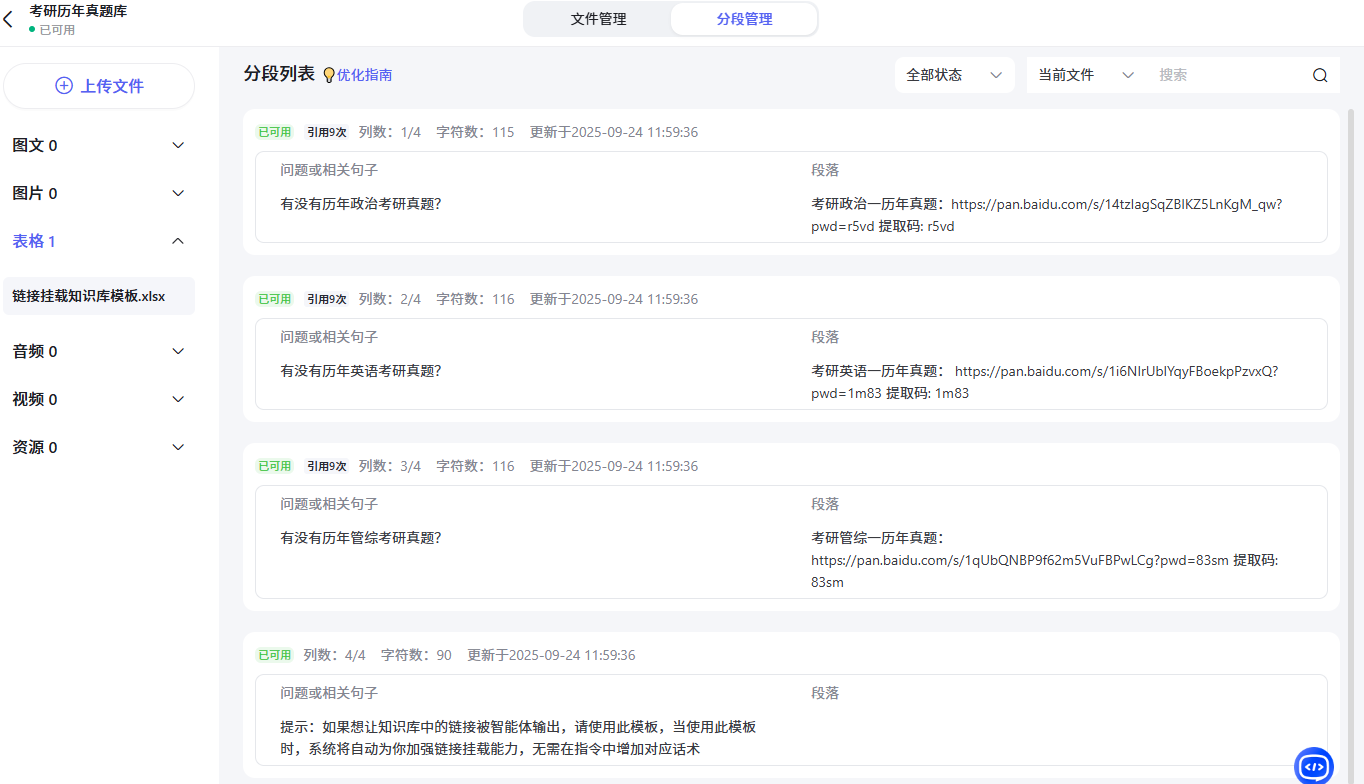This screenshot has width=1364, height=784.
Task: Switch to the 分段管理 tab
Action: point(743,18)
